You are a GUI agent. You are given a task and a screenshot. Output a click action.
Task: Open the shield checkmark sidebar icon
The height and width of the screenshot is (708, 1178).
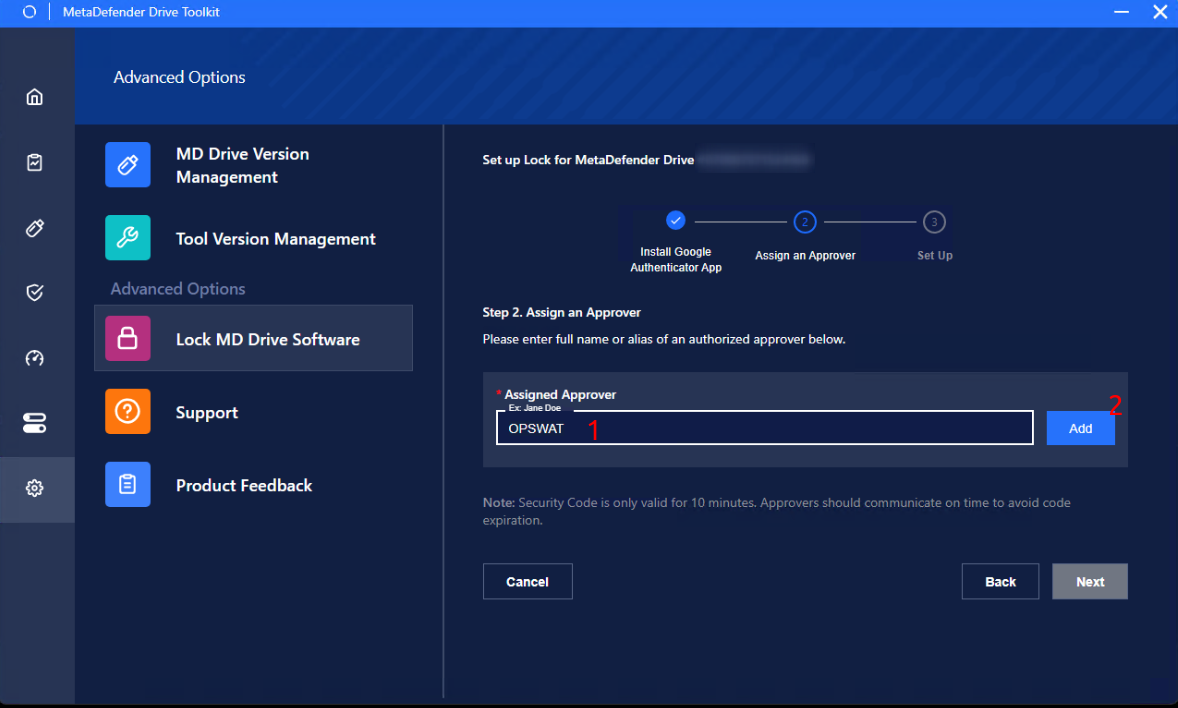(35, 292)
